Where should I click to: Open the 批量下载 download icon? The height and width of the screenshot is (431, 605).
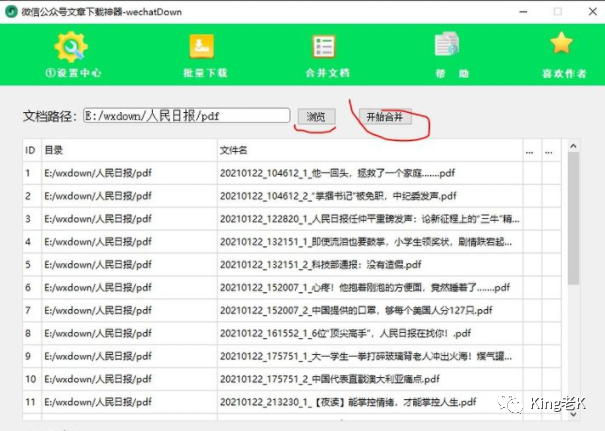click(x=202, y=46)
